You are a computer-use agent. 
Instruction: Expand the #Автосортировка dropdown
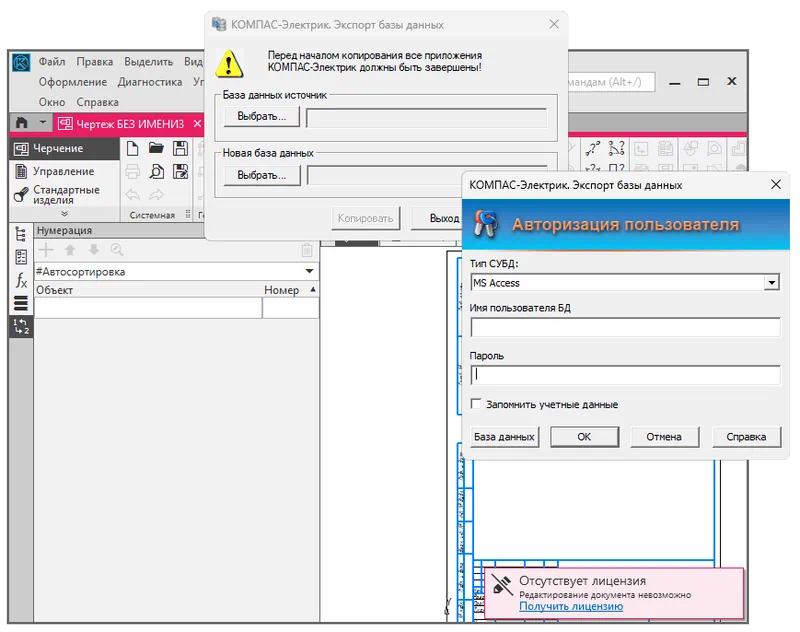click(x=309, y=271)
